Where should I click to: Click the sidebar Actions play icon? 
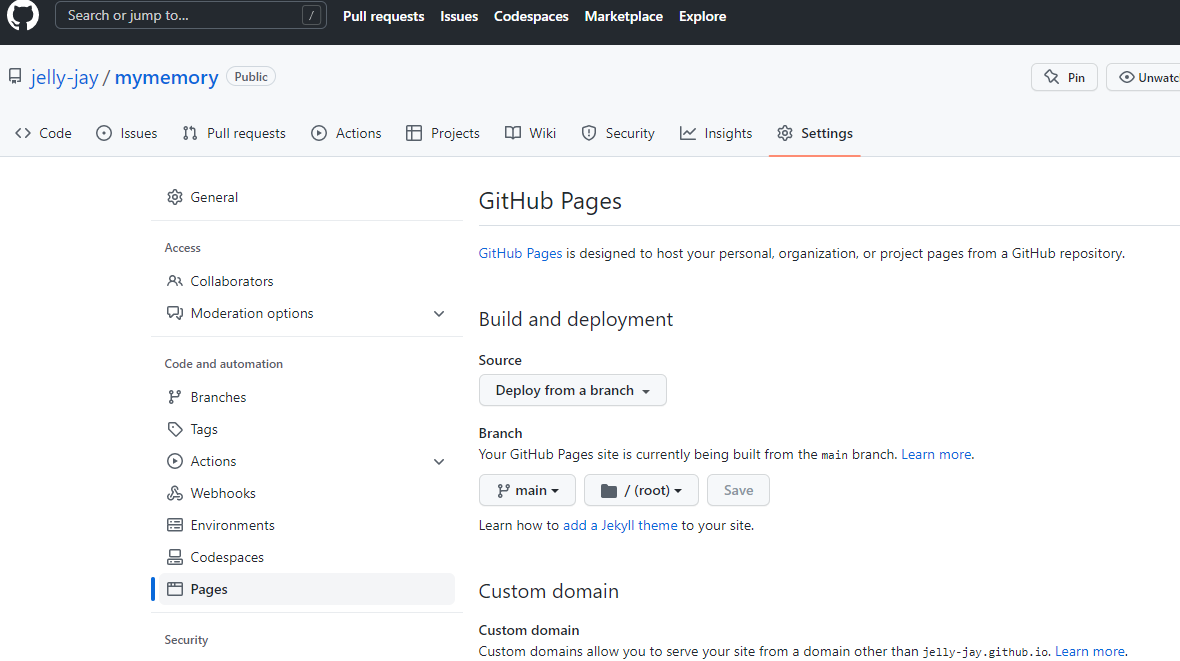175,461
